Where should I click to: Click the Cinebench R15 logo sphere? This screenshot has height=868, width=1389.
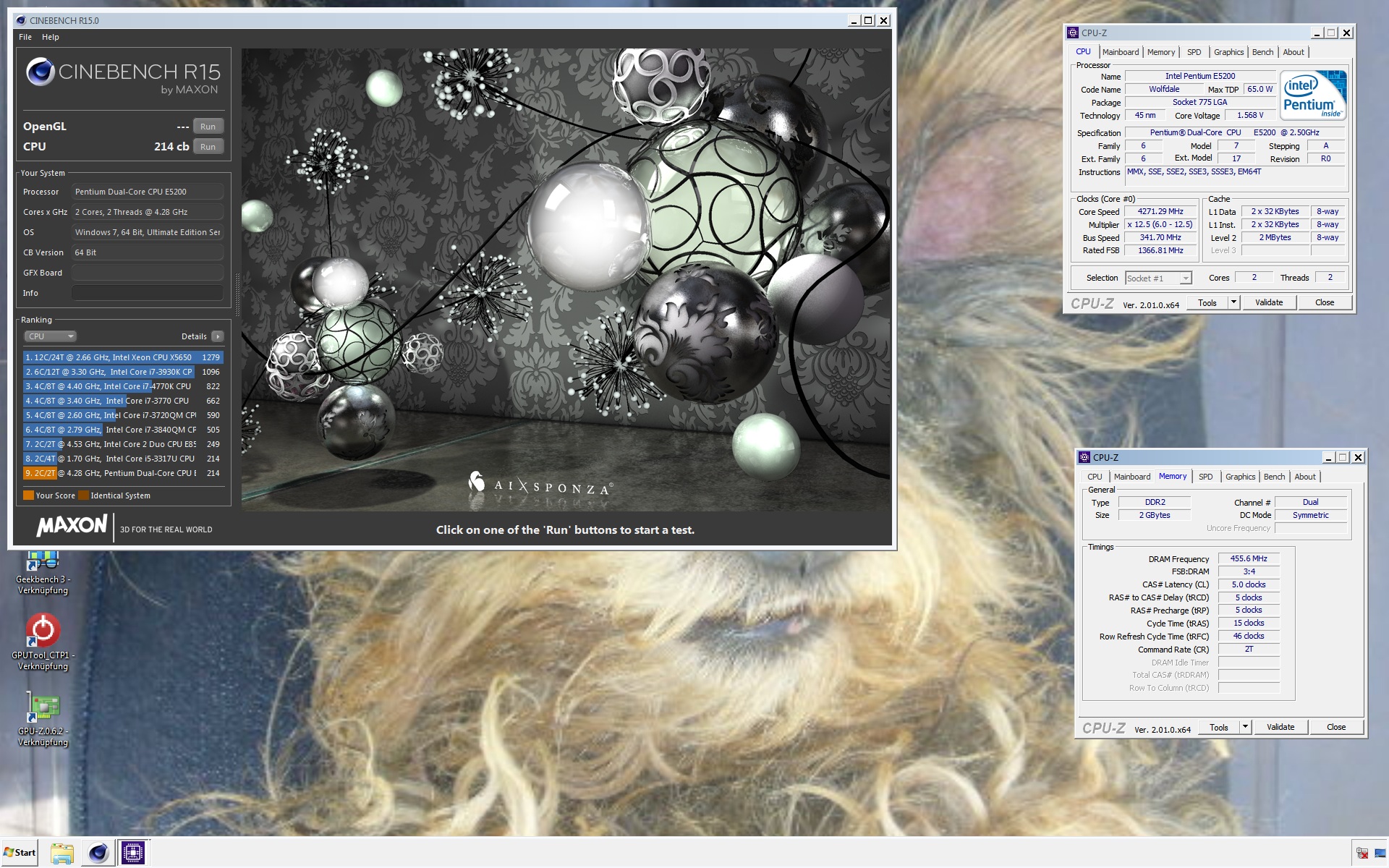pos(41,72)
